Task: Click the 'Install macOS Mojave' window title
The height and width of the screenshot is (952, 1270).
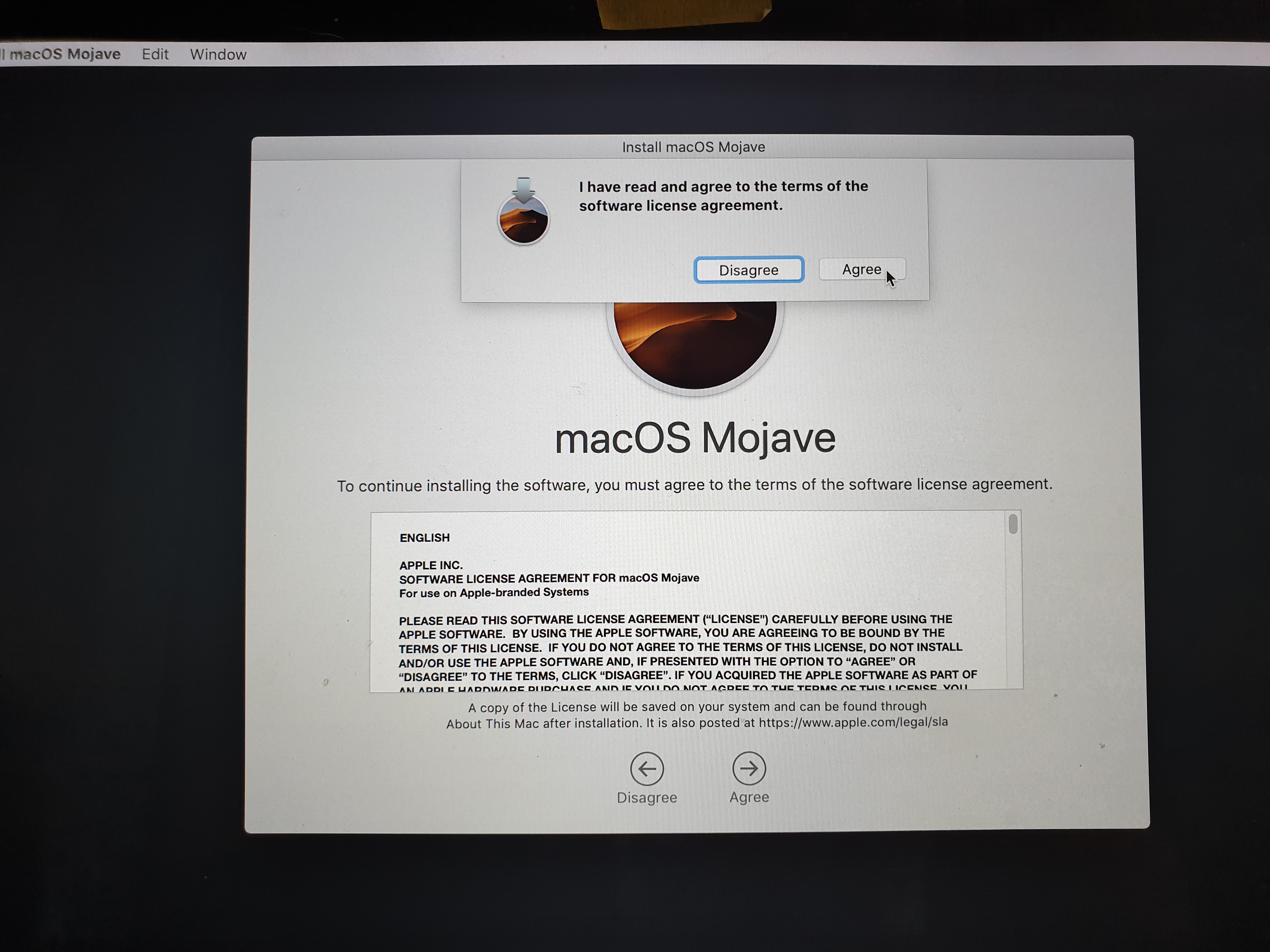Action: 694,147
